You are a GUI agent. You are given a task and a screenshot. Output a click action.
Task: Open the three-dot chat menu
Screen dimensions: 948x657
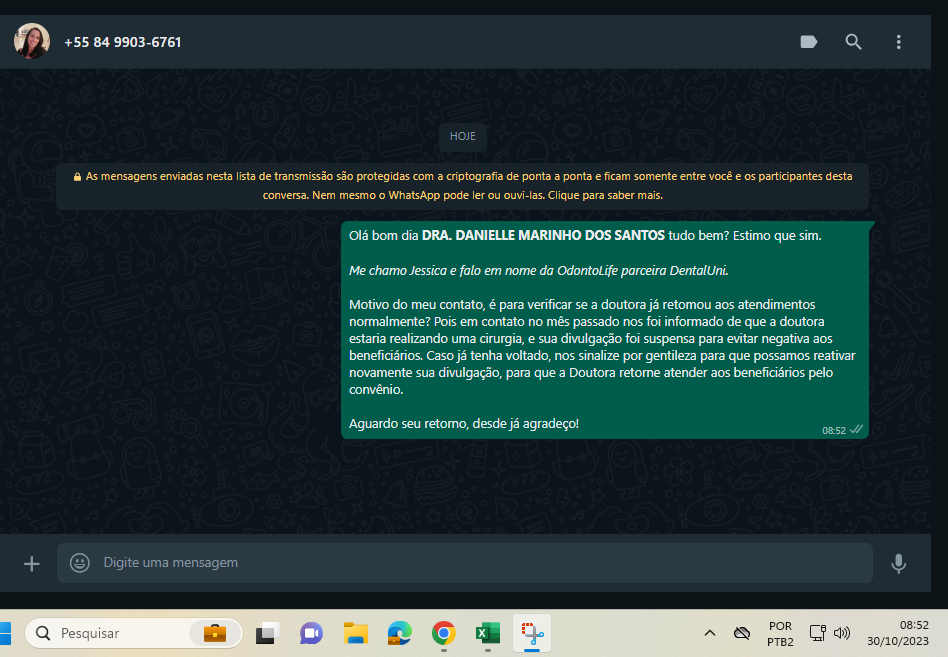point(898,42)
